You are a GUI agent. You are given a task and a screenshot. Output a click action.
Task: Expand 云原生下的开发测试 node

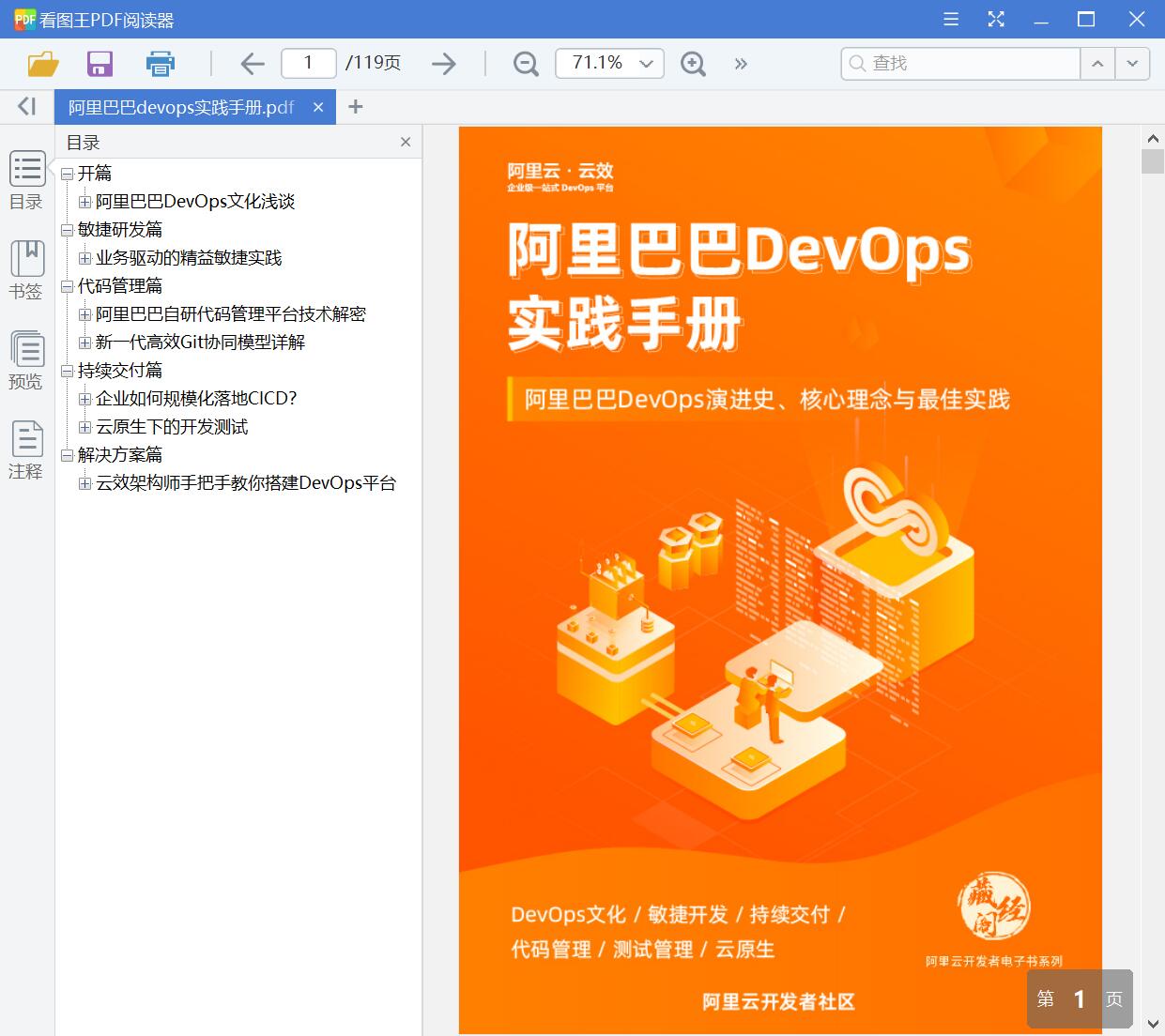(x=84, y=427)
